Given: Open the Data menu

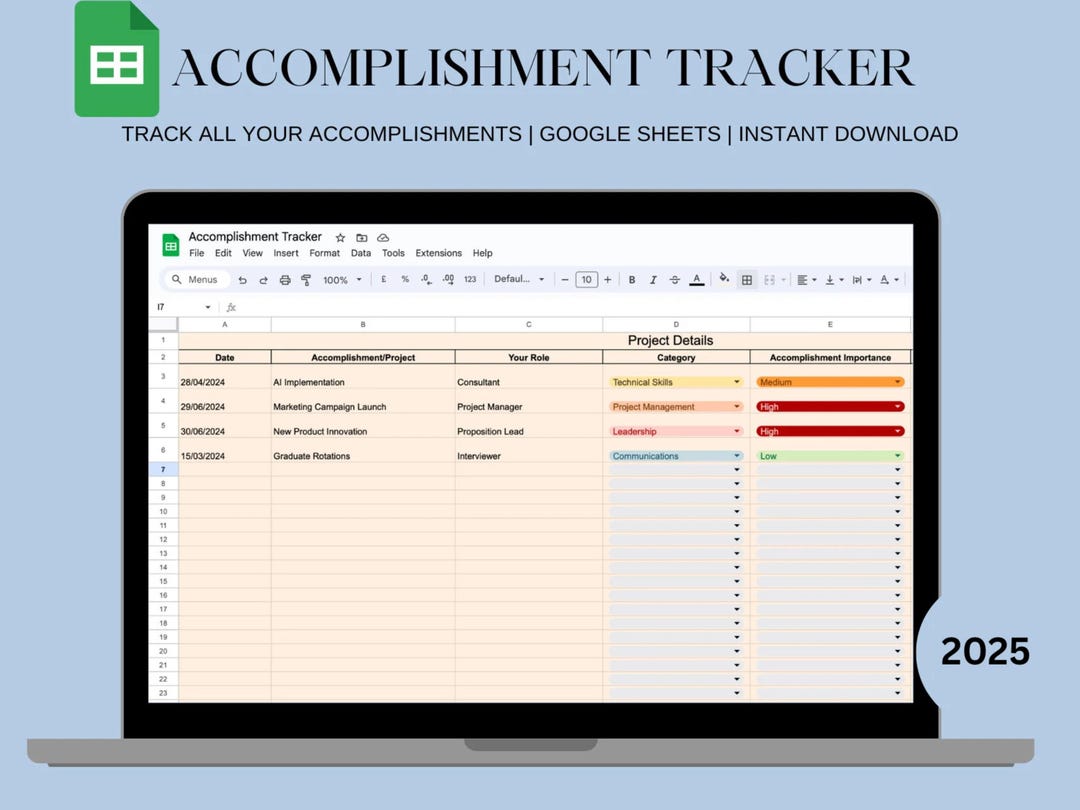Looking at the screenshot, I should click(361, 253).
